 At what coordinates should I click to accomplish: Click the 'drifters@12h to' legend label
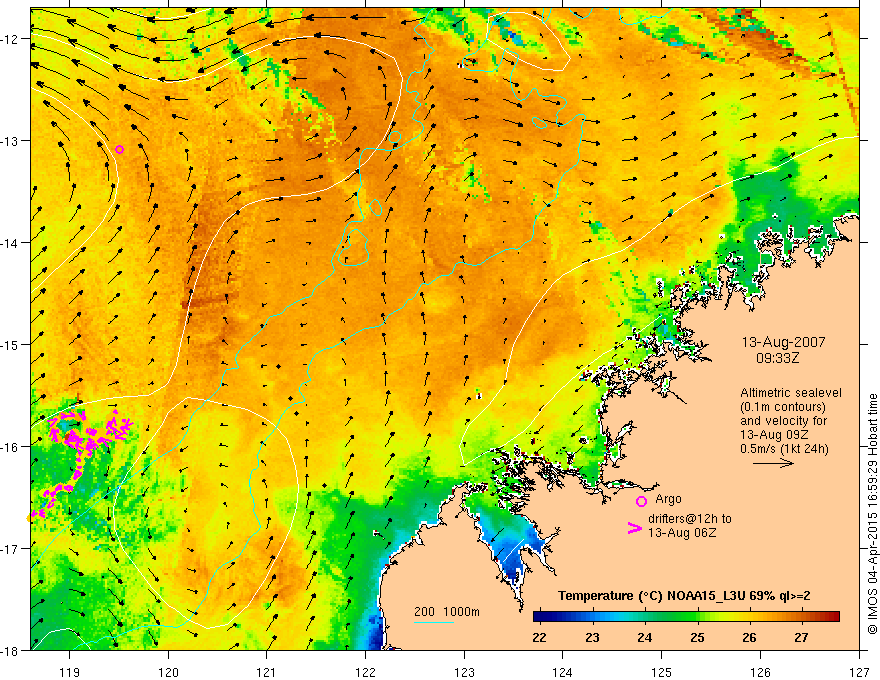[690, 519]
